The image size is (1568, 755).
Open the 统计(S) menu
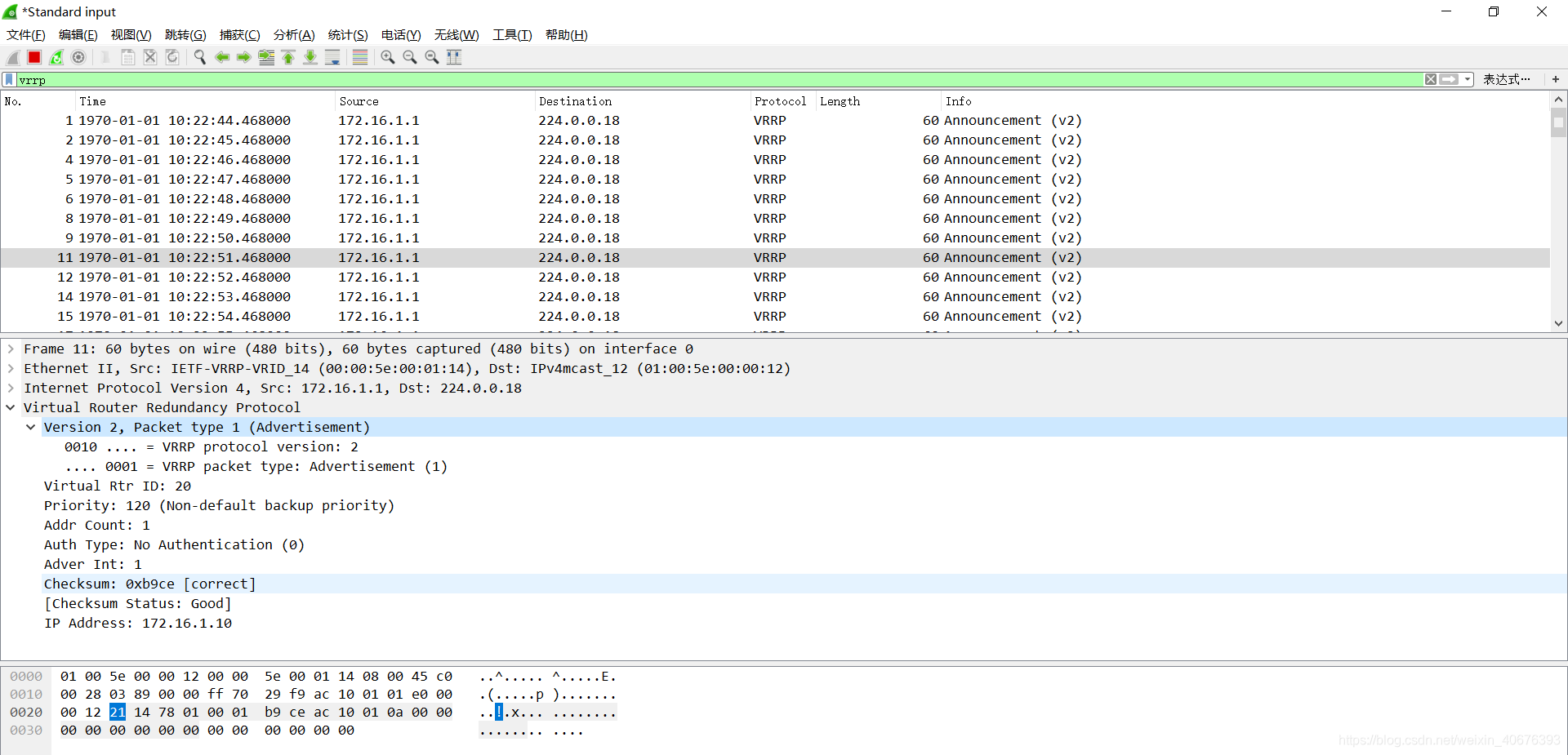(x=348, y=34)
